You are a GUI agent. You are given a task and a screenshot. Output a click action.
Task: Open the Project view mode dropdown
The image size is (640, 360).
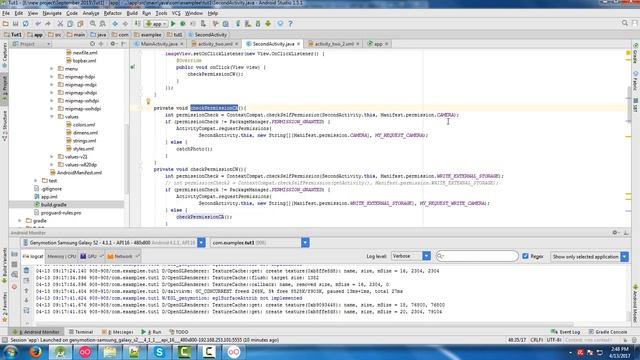pyautogui.click(x=32, y=44)
